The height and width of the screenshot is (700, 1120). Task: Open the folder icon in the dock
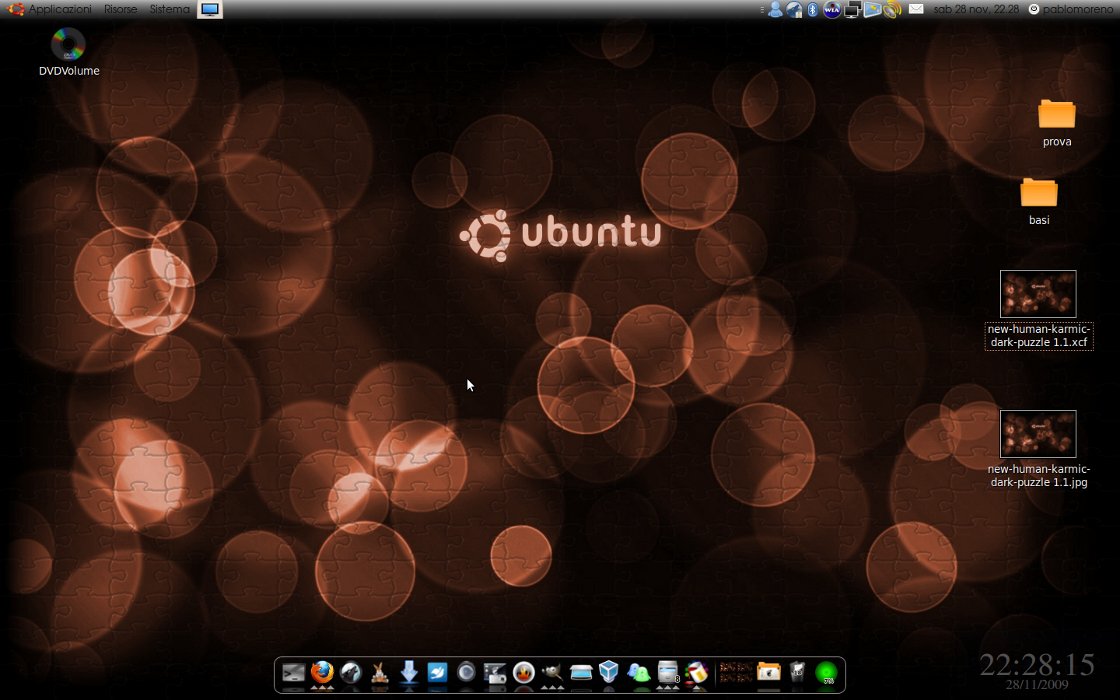pos(769,673)
